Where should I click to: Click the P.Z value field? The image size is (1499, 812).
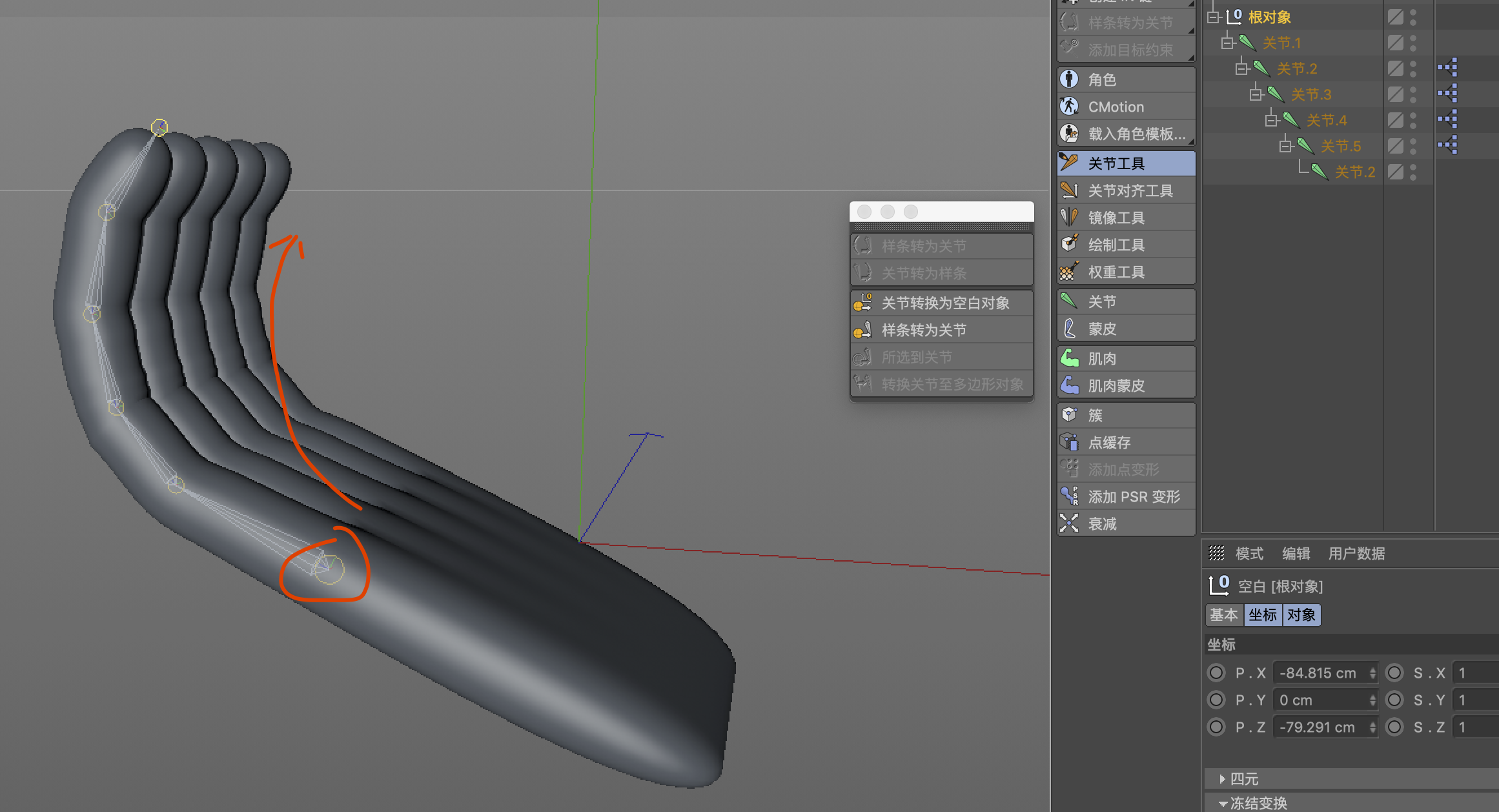[x=1318, y=727]
